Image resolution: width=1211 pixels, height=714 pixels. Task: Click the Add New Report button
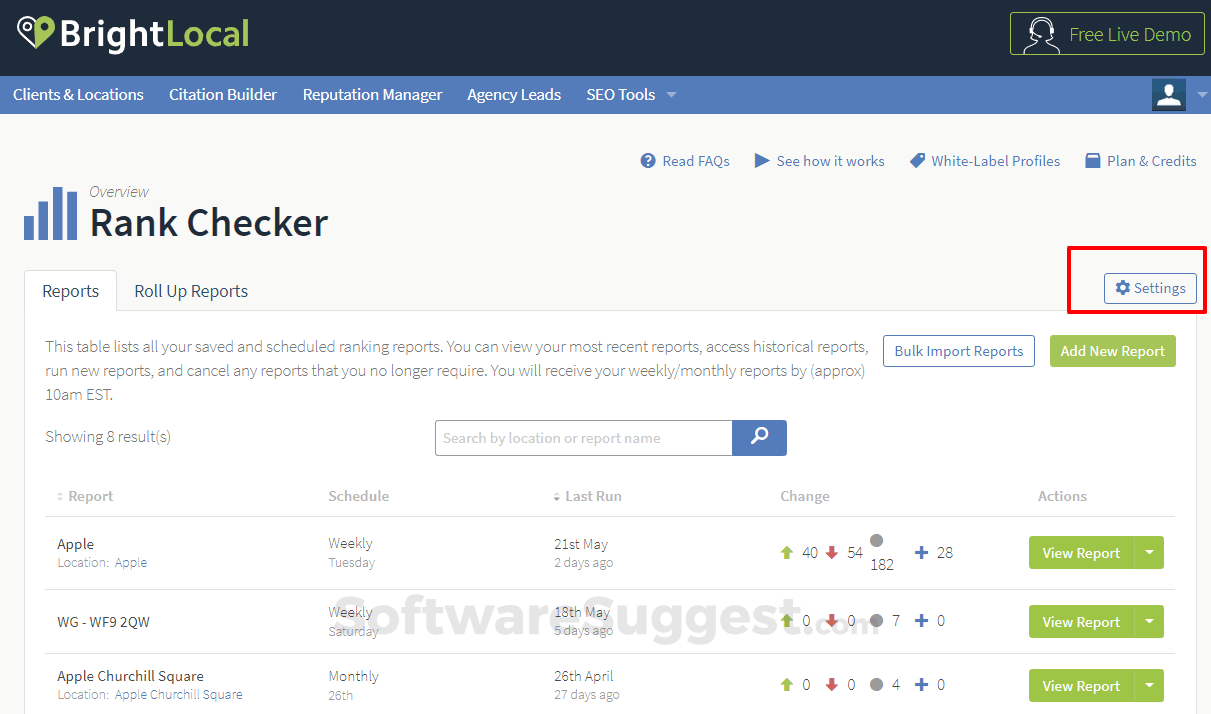[x=1112, y=351]
